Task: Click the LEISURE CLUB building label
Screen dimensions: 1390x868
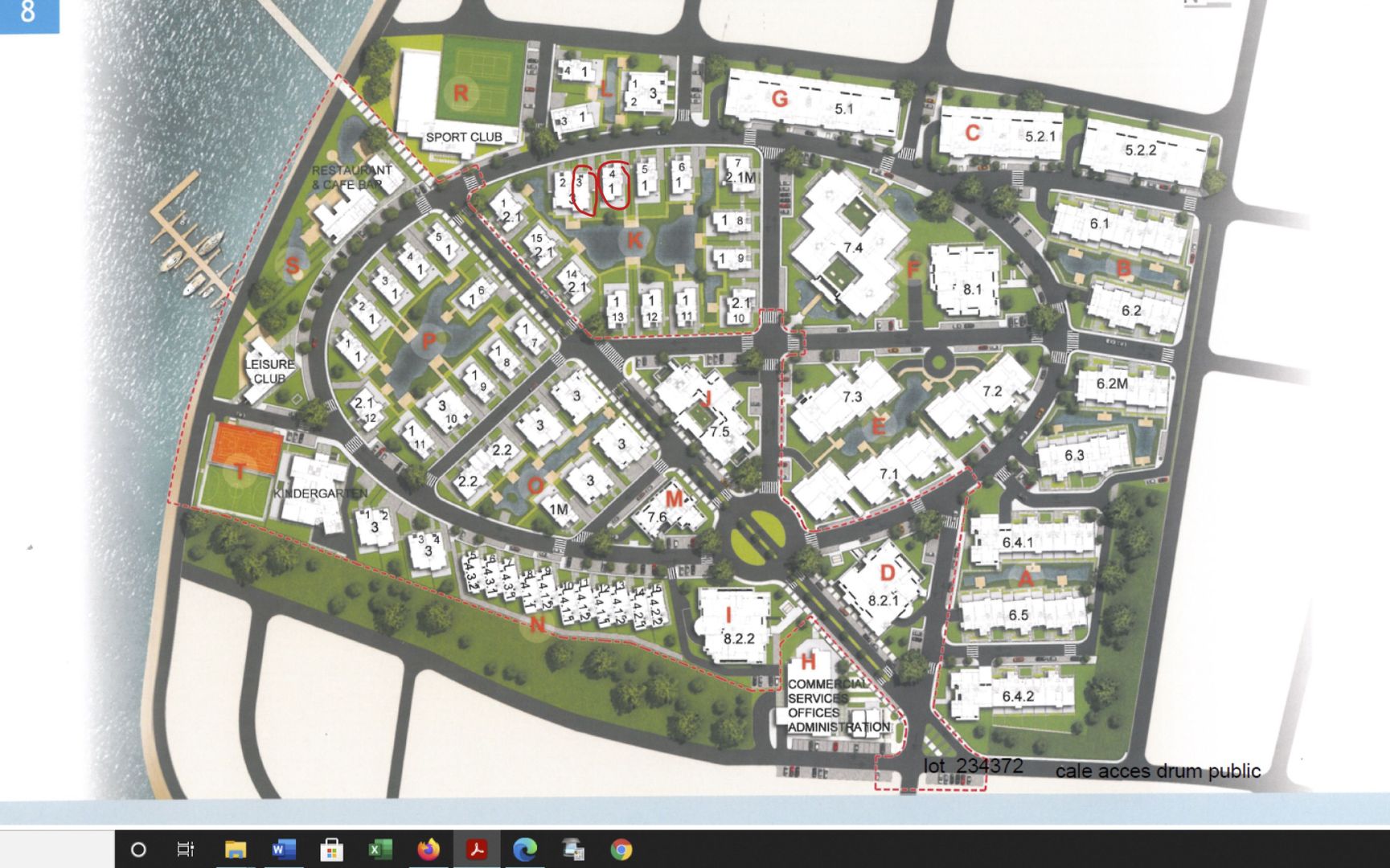Action: click(x=269, y=371)
